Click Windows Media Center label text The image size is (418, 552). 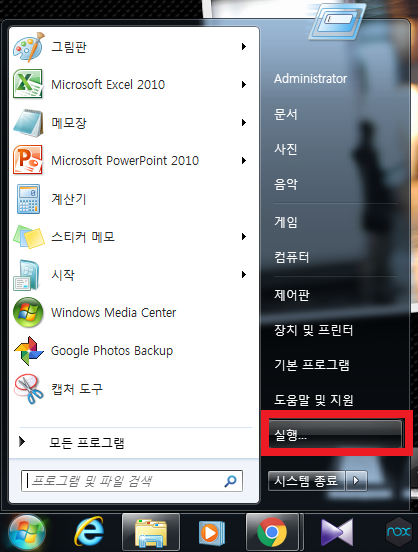(113, 313)
